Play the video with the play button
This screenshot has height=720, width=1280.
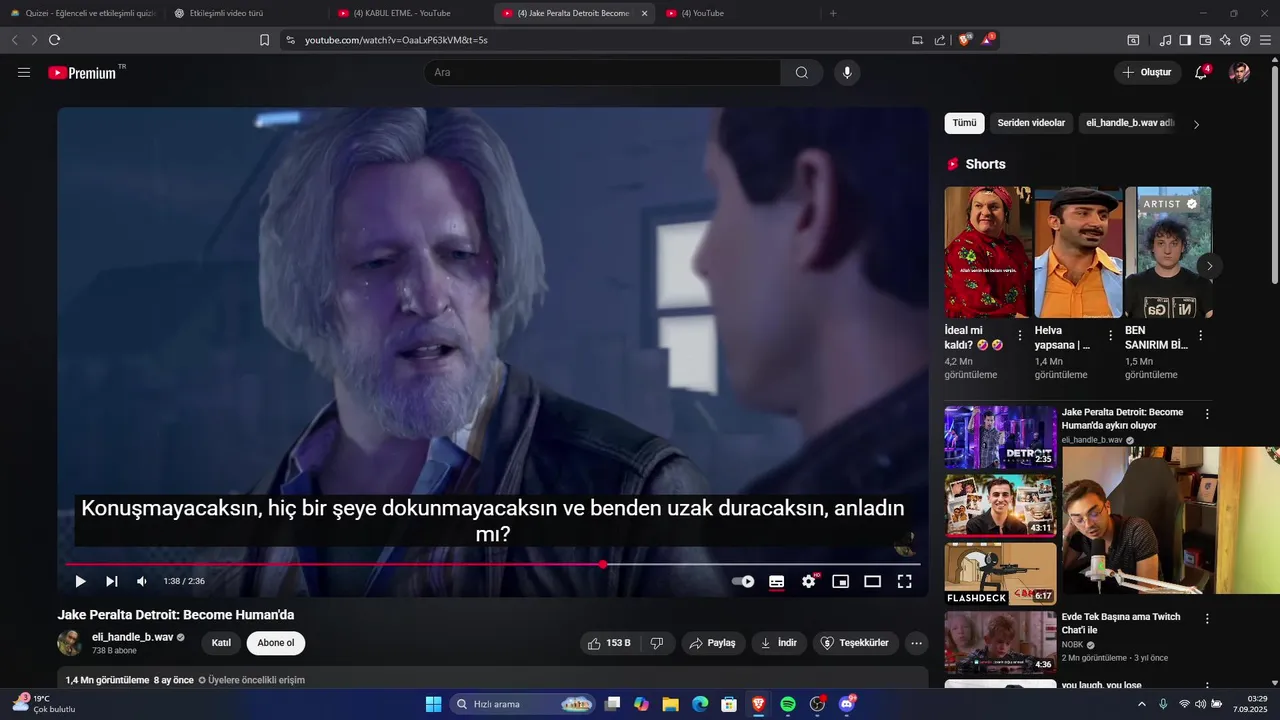click(80, 581)
